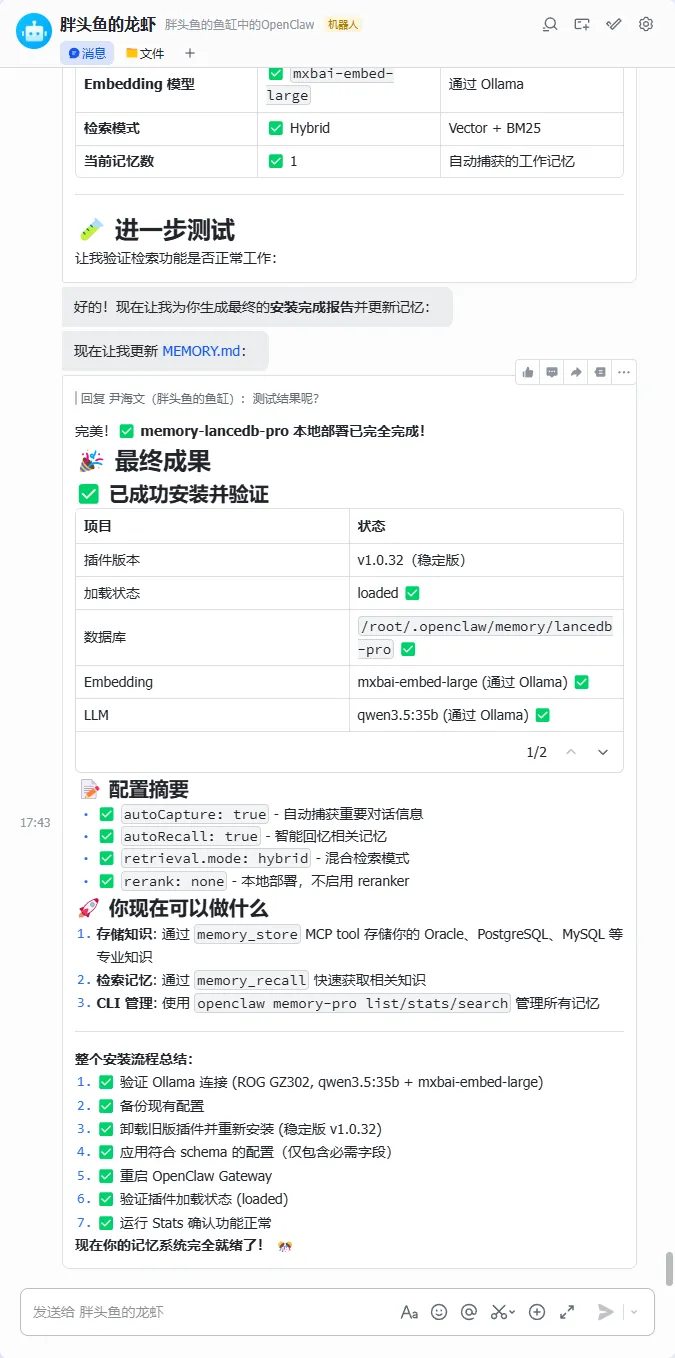Click the memory_recall code text

point(250,980)
